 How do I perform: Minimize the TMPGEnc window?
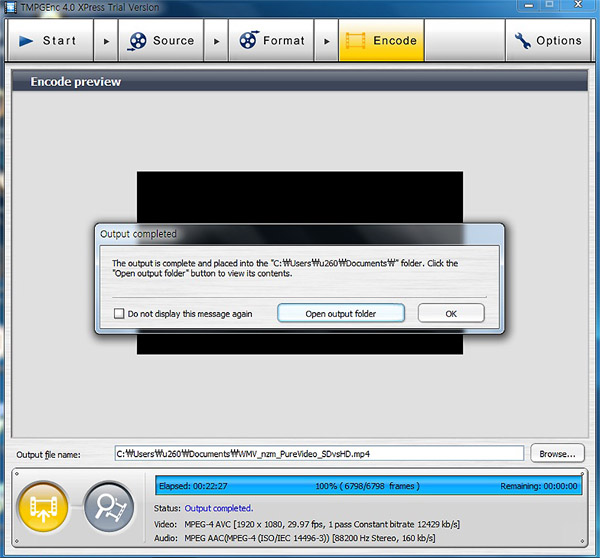click(529, 5)
